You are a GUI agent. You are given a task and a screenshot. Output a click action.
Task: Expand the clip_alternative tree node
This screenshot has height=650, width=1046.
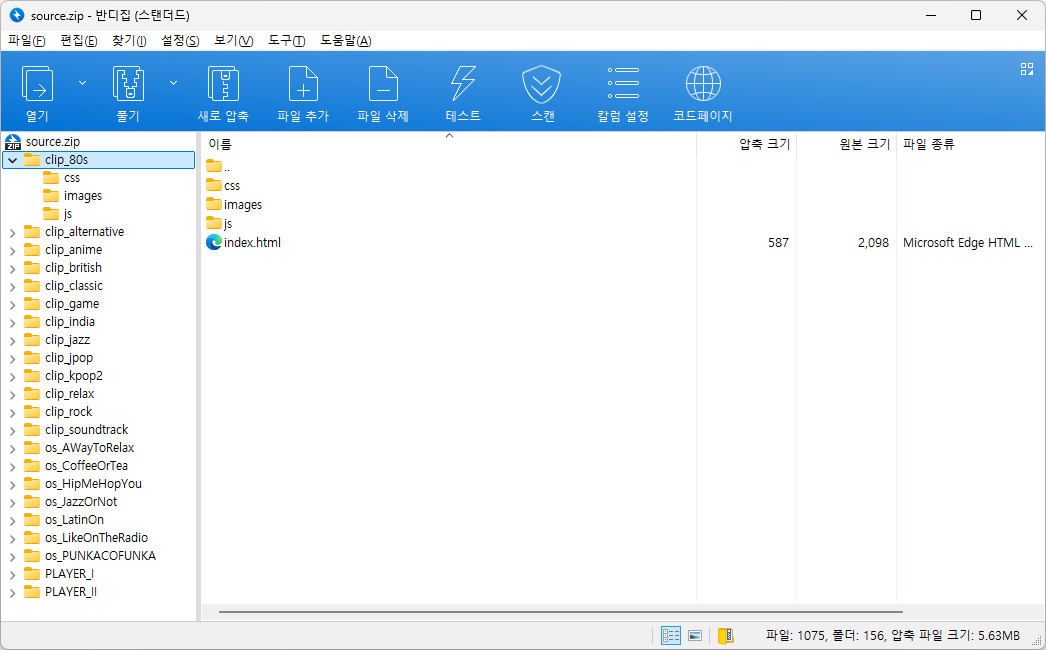(13, 232)
